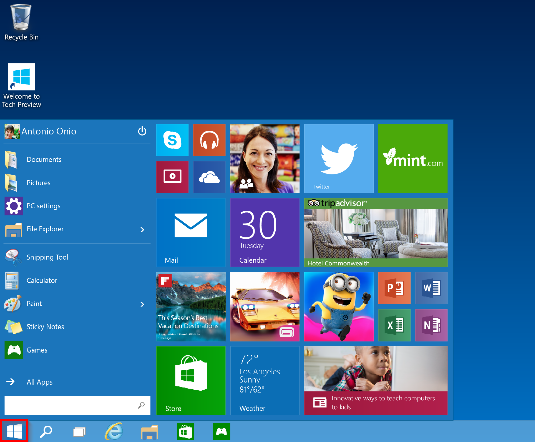Open the Mail tile
535x442 pixels.
[191, 232]
